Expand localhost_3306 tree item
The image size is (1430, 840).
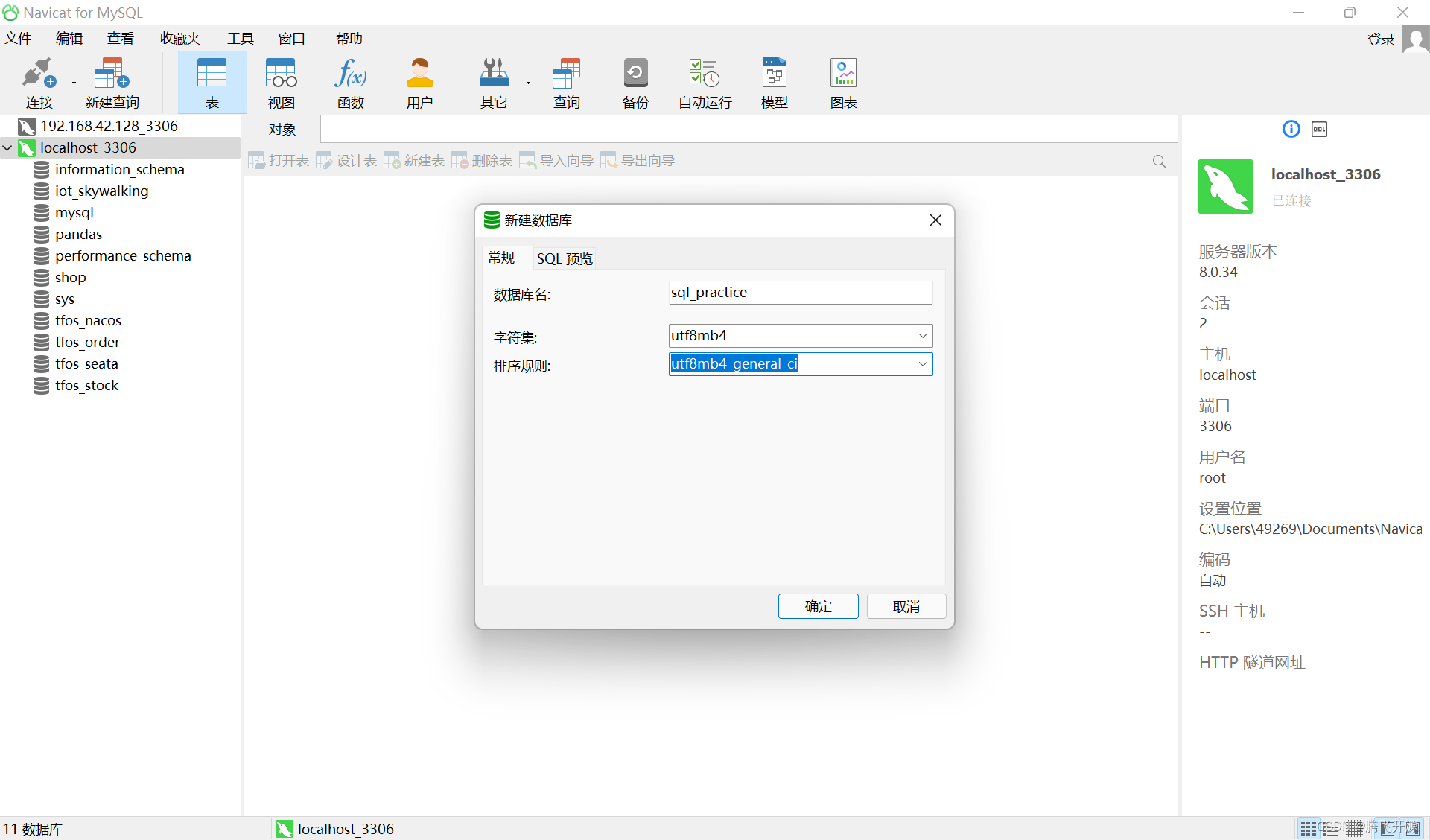[10, 147]
